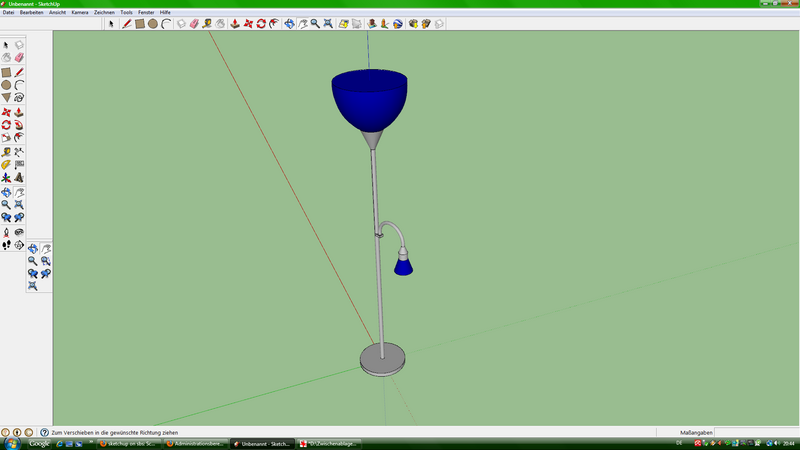Click the rotate tool in top toolbar

261,23
